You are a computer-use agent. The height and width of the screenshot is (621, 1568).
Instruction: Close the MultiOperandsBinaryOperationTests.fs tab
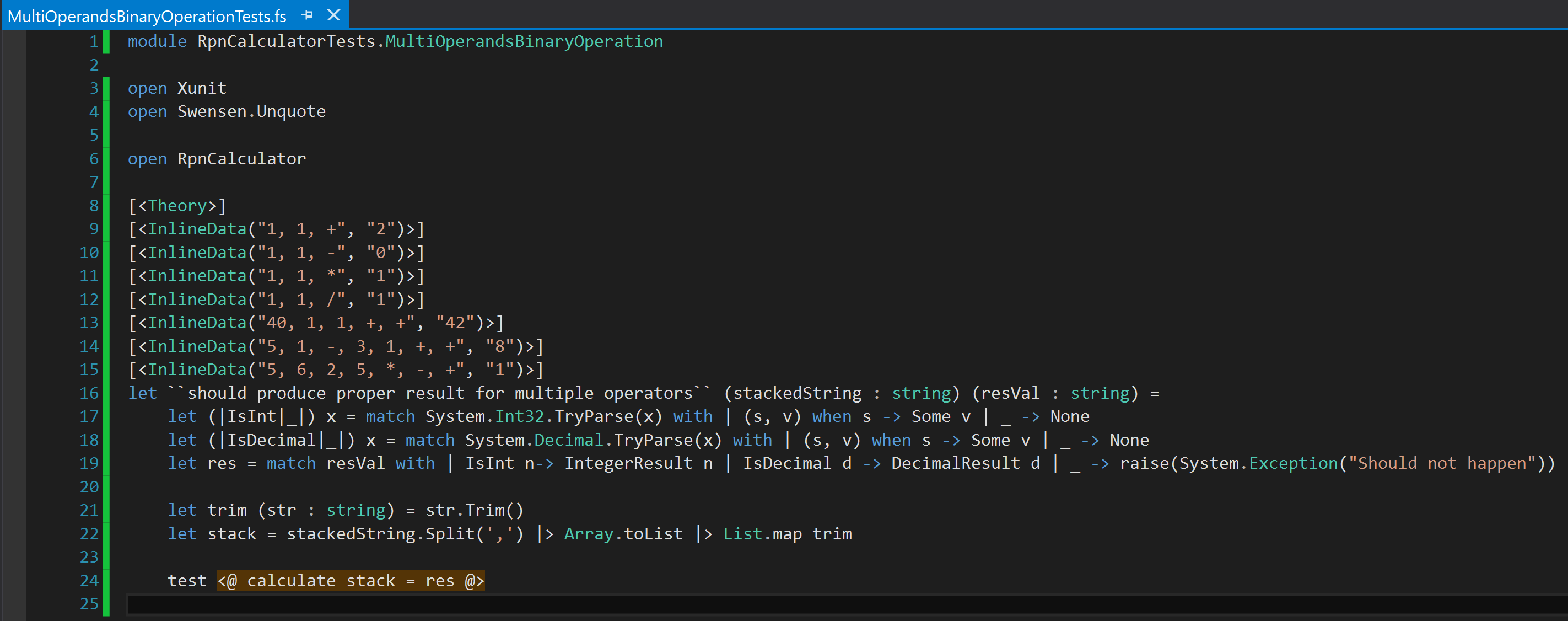tap(333, 15)
